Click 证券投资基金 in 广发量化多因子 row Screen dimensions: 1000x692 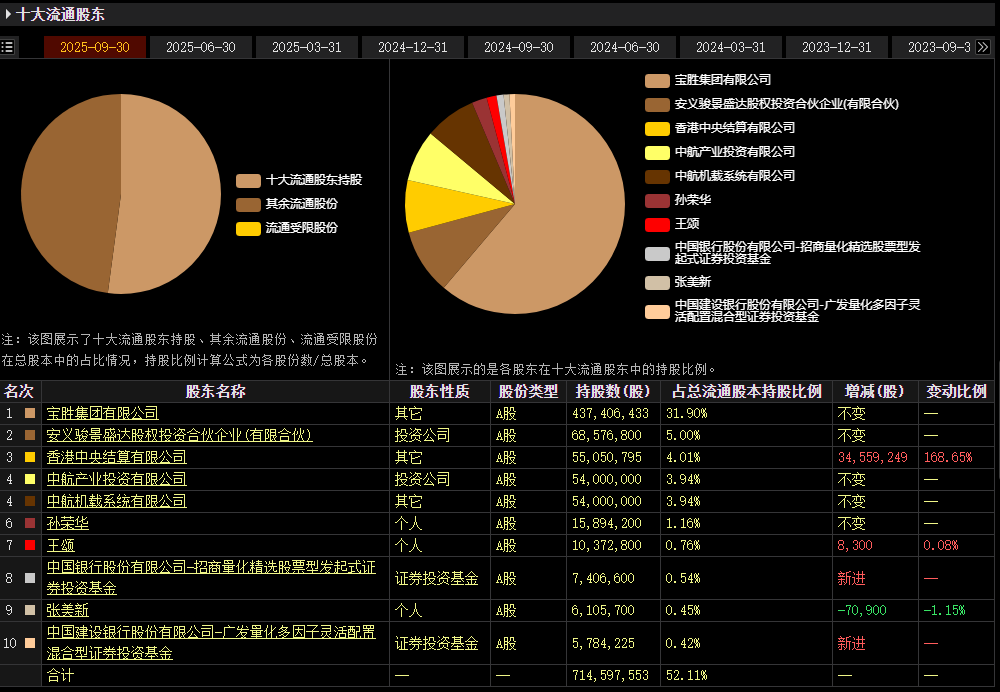[436, 643]
